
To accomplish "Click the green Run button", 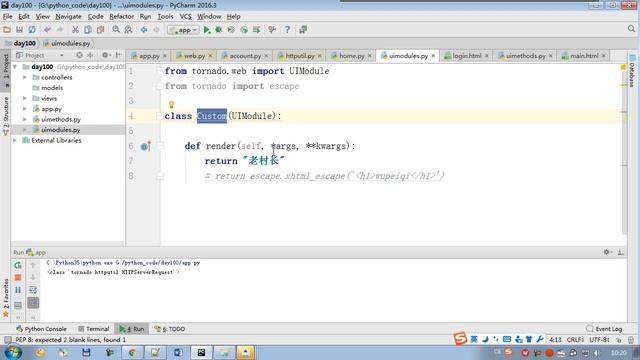I will 207,30.
